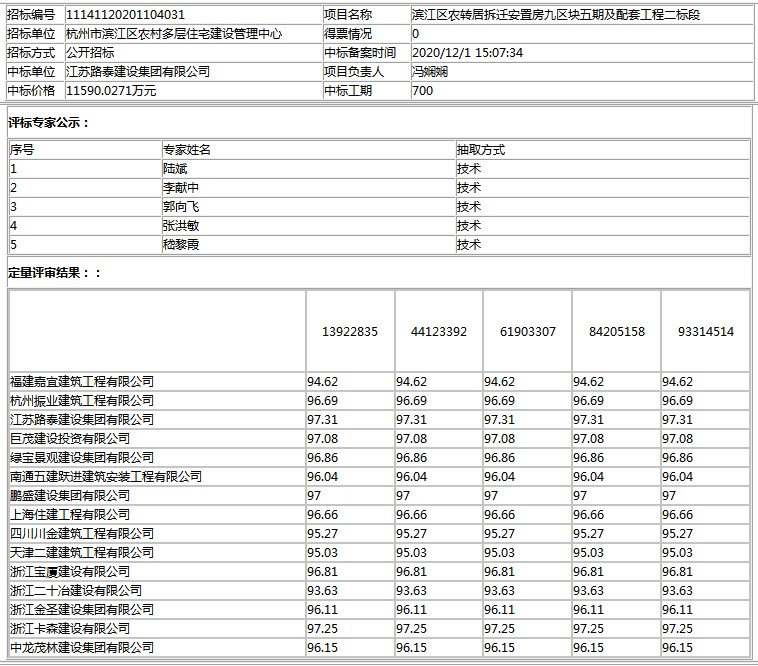Viewport: 758px width, 666px height.
Task: Select project name 滨江区农转居拆迁安置房九区块五期及配套工程二标段
Action: coord(556,14)
